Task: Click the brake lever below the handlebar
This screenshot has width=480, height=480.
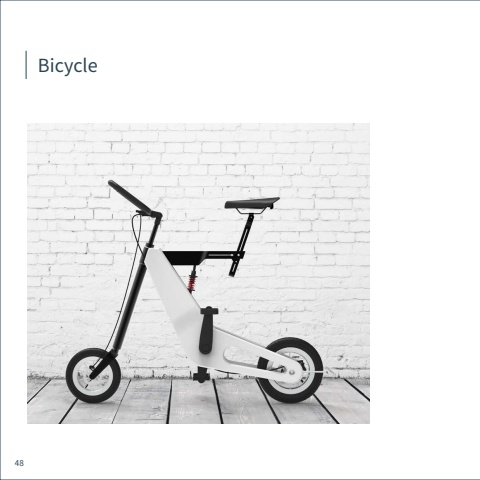Action: click(143, 212)
